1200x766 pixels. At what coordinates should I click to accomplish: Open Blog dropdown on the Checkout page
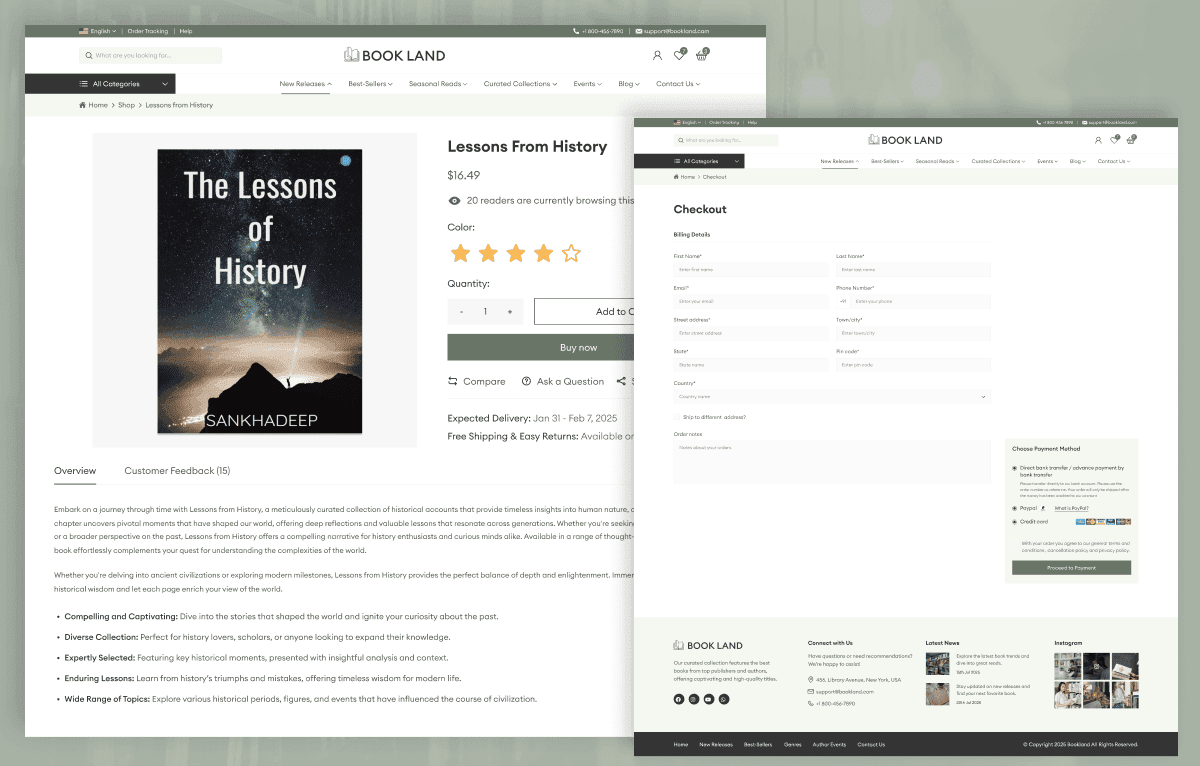(x=1077, y=161)
